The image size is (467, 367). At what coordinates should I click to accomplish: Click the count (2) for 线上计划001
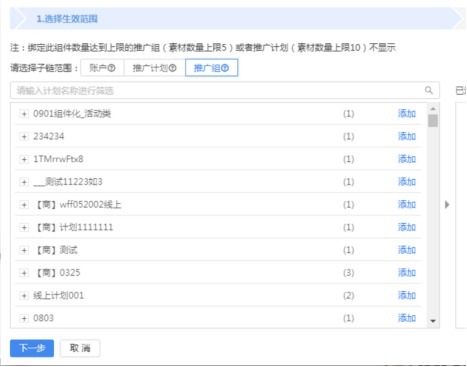coord(349,296)
